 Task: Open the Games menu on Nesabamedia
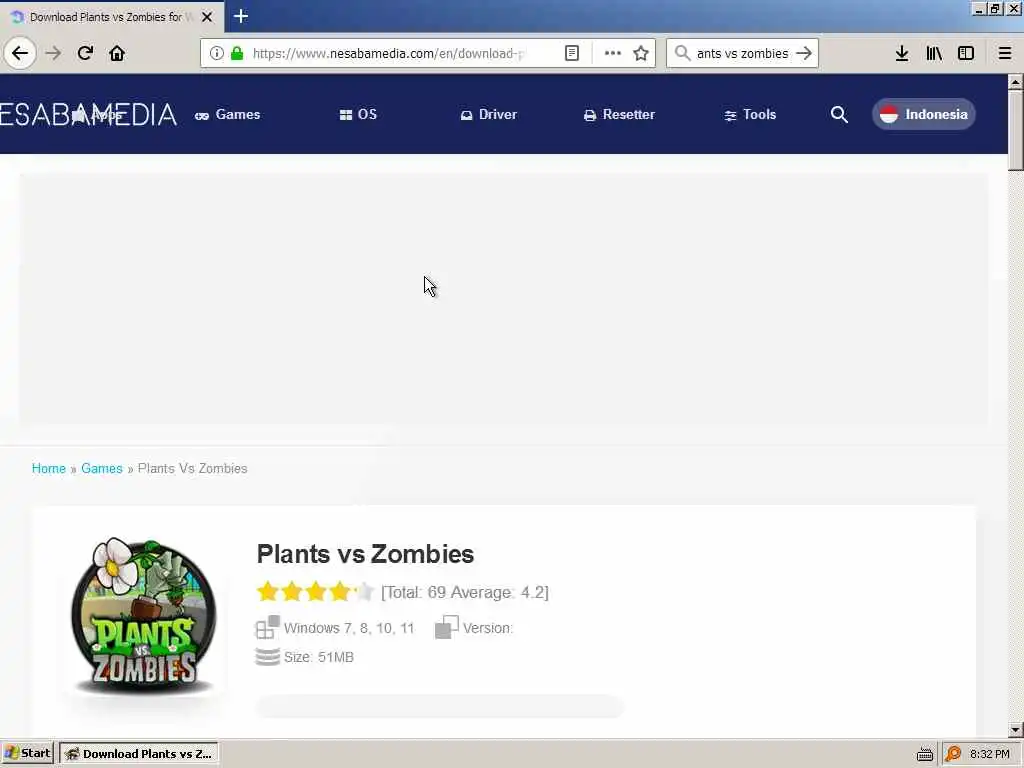[227, 114]
